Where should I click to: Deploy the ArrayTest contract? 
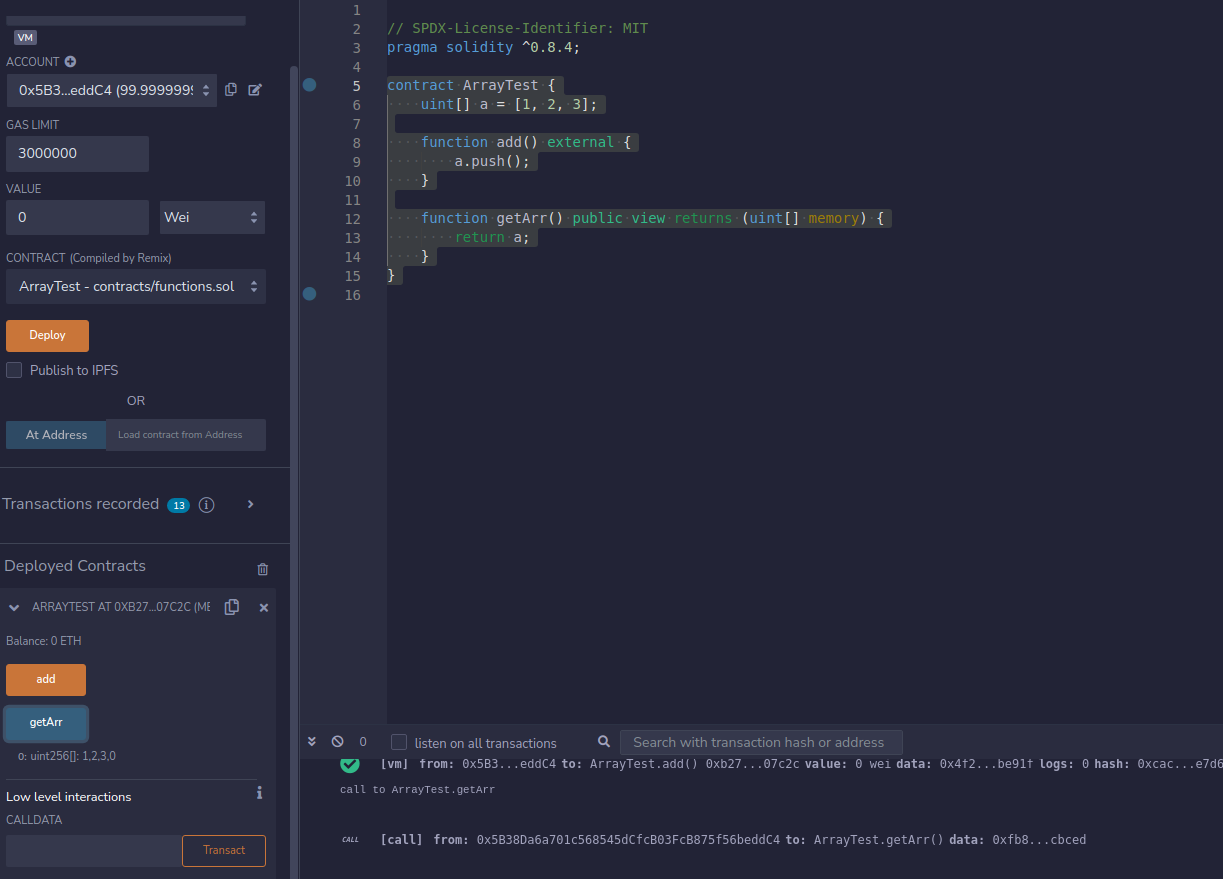pyautogui.click(x=47, y=335)
